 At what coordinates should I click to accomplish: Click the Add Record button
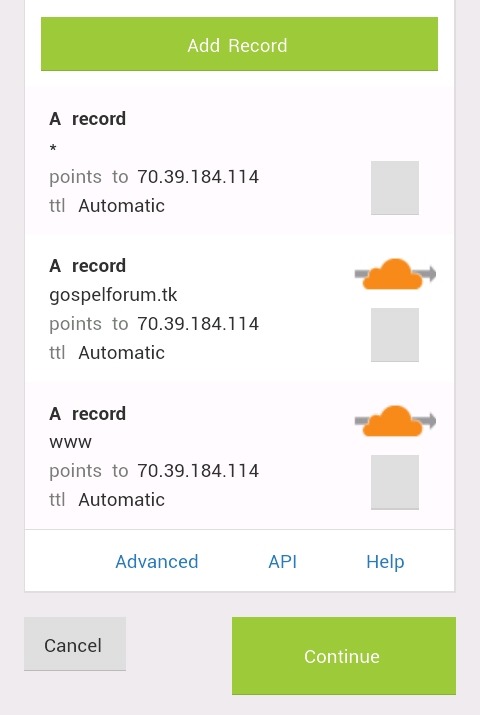coord(239,44)
